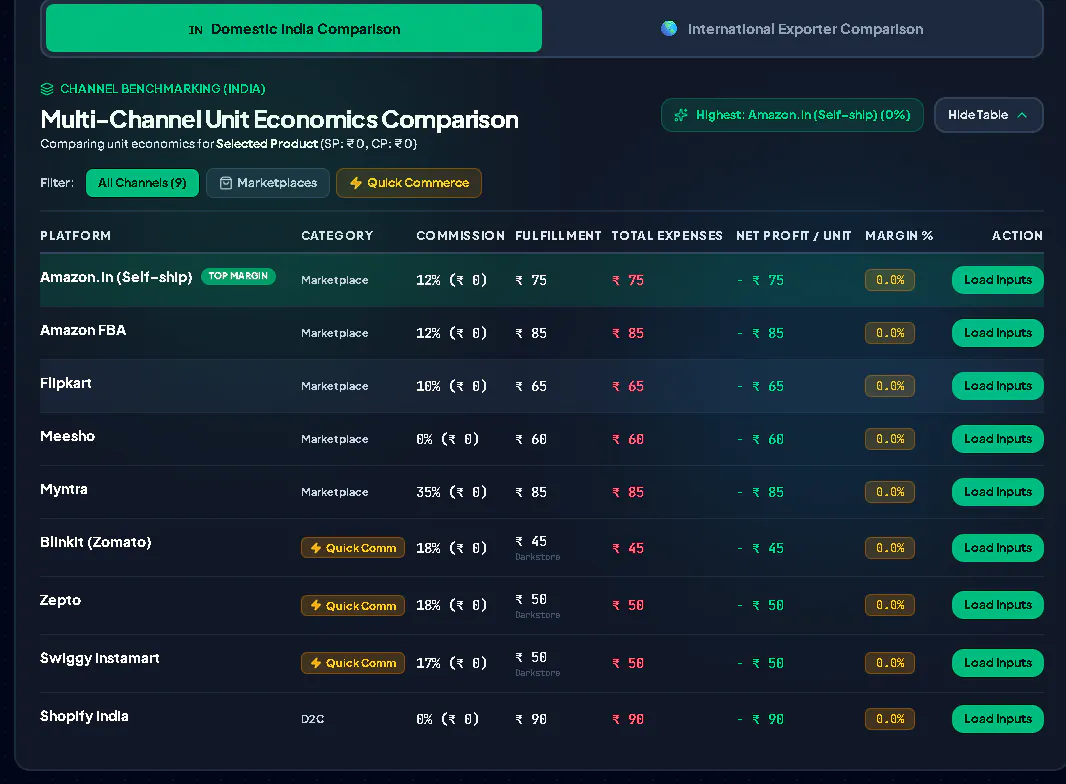Screen dimensions: 1066x784
Task: Click lightning icon in Zepto's Quick Comm badge
Action: point(315,605)
